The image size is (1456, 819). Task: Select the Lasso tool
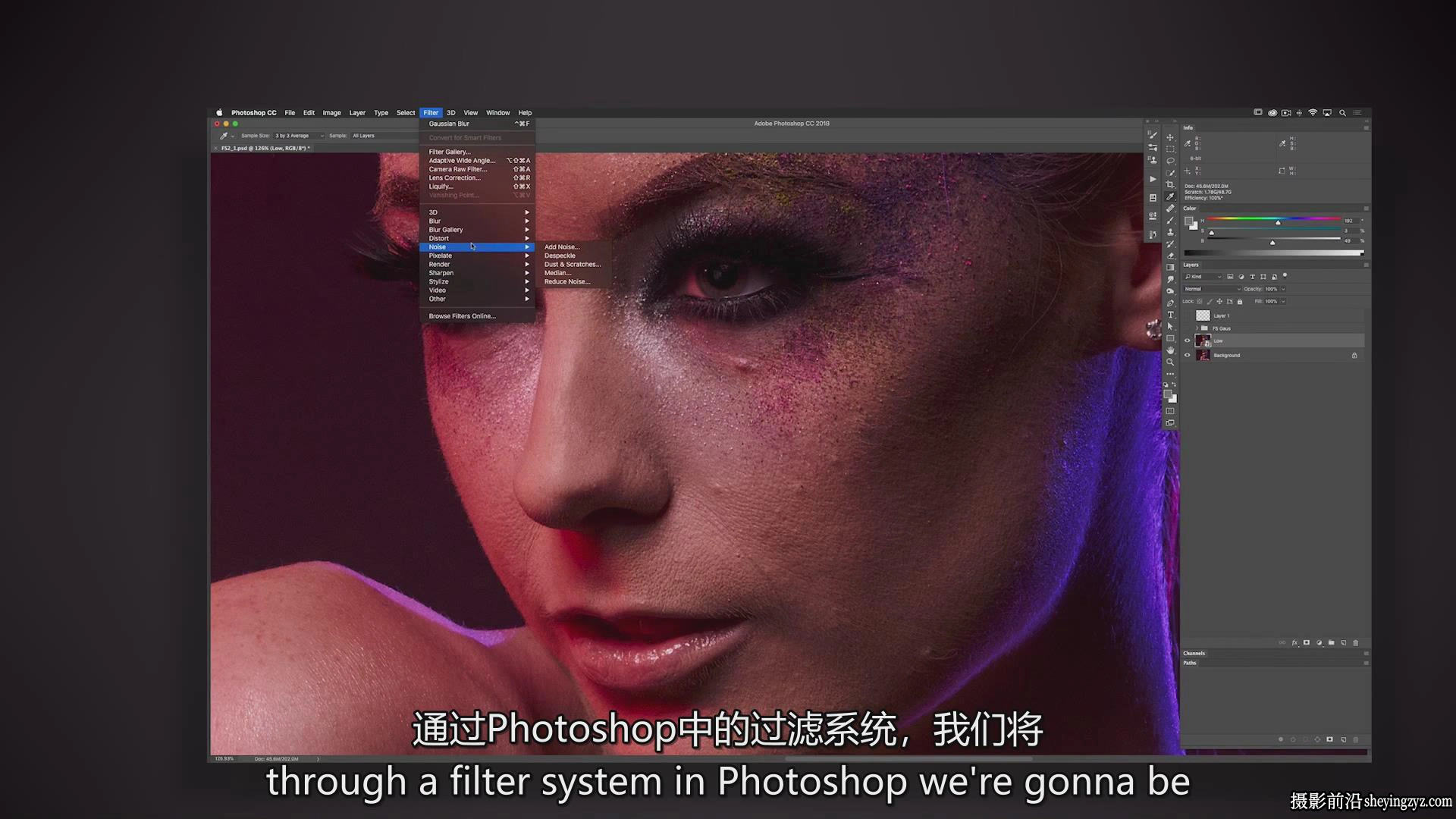tap(1170, 161)
